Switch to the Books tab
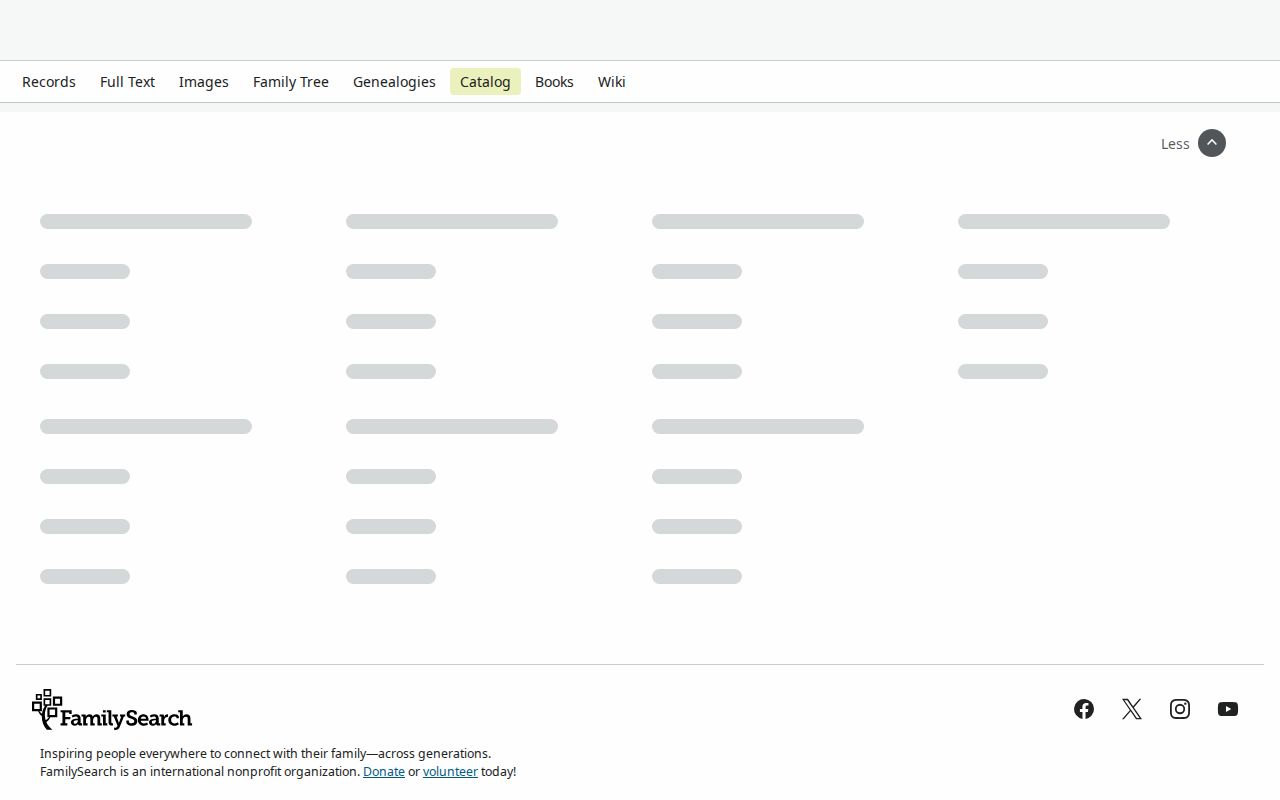Viewport: 1280px width, 800px height. [554, 82]
